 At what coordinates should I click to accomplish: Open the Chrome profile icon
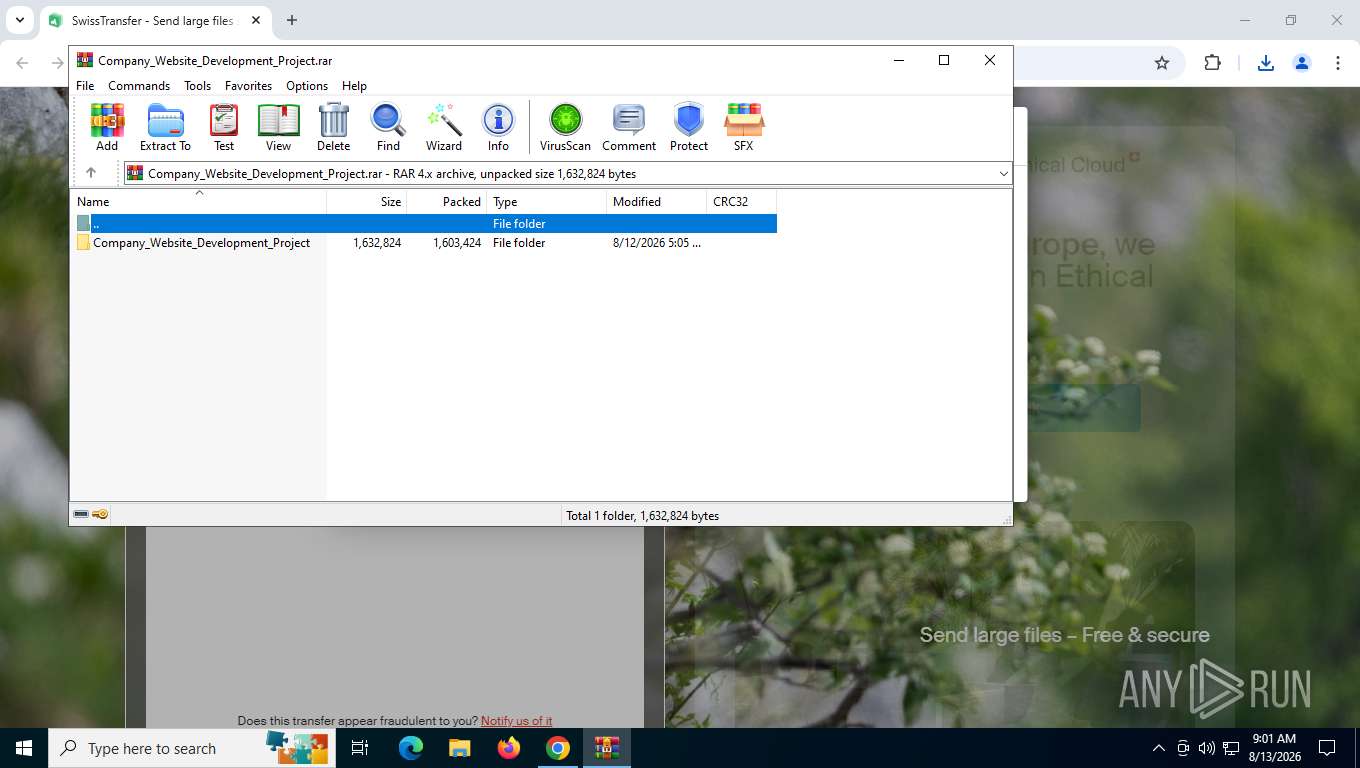click(1302, 63)
